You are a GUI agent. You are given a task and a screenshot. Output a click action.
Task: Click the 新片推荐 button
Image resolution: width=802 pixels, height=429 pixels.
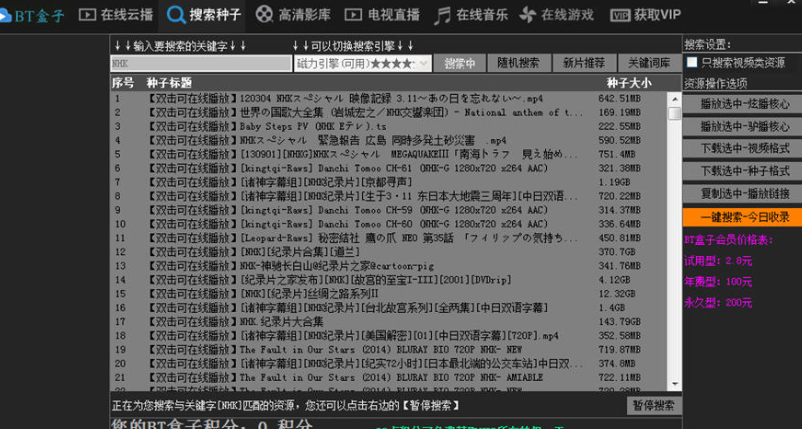click(x=584, y=63)
